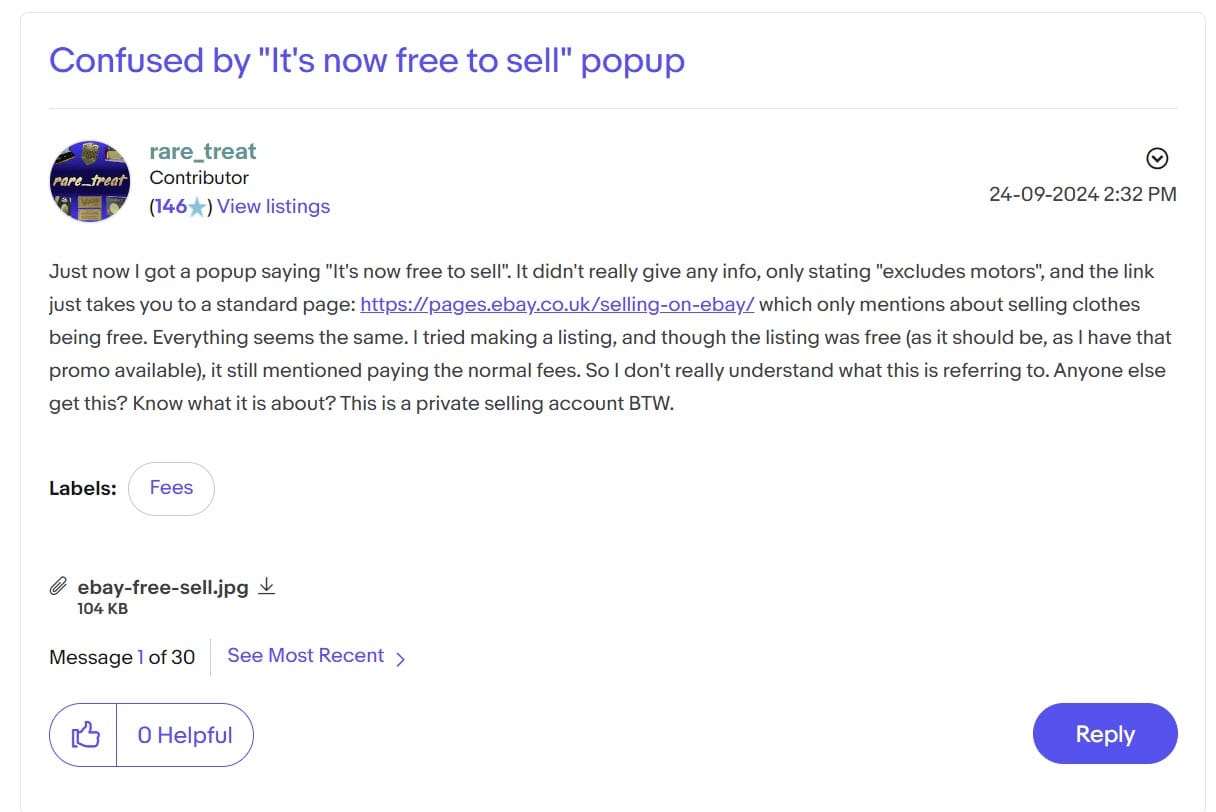Click message number 1 link
Screen dimensions: 1216x812
click(x=140, y=657)
